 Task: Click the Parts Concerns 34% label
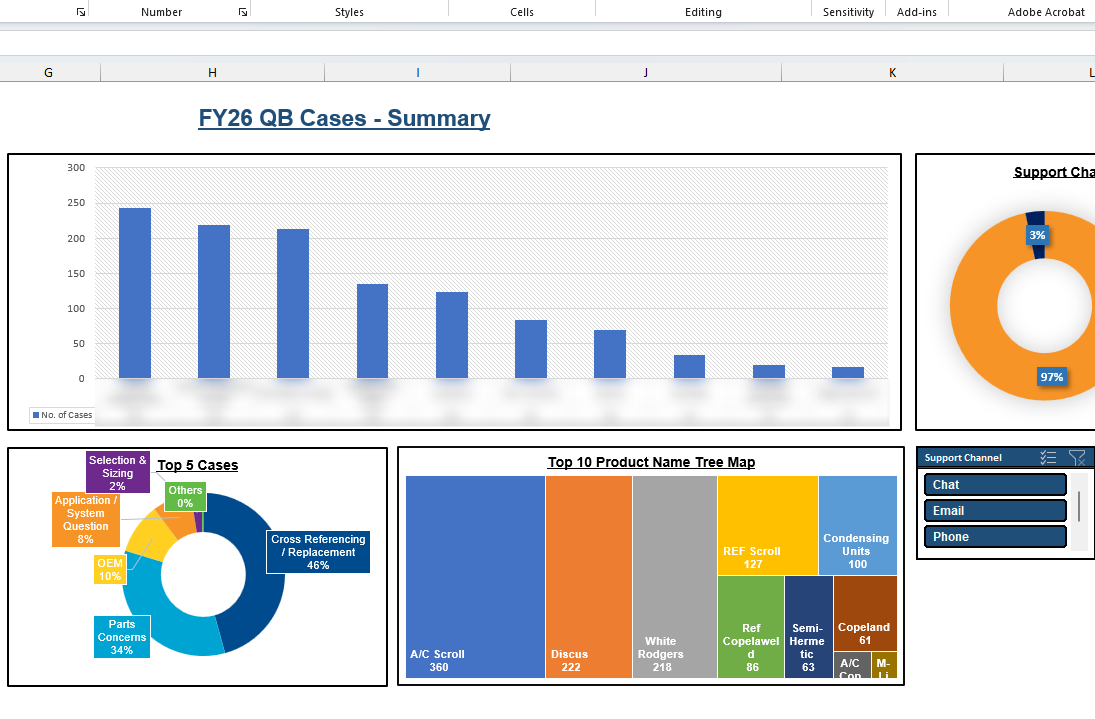[122, 637]
